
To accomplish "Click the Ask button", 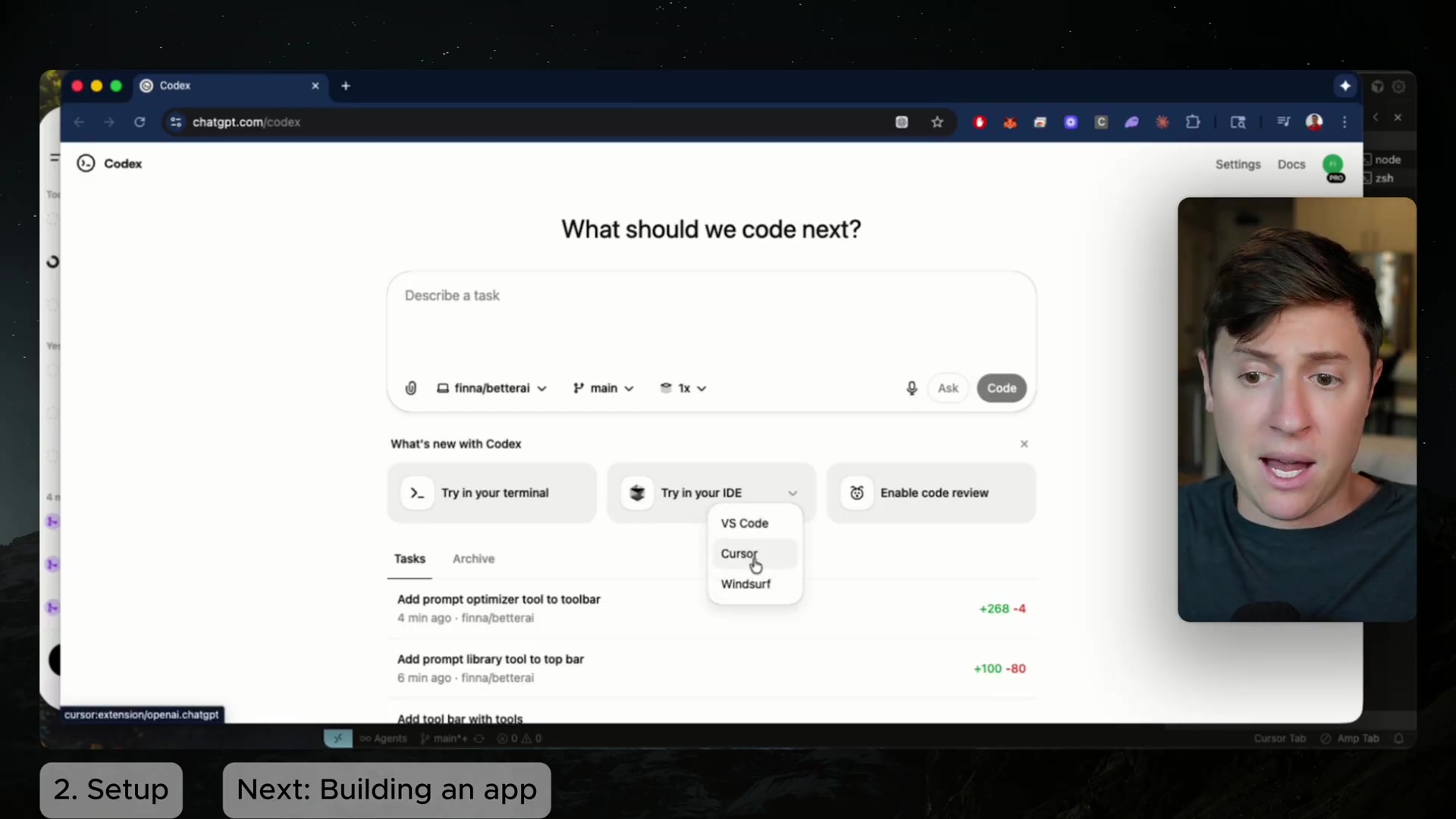I will coord(948,388).
